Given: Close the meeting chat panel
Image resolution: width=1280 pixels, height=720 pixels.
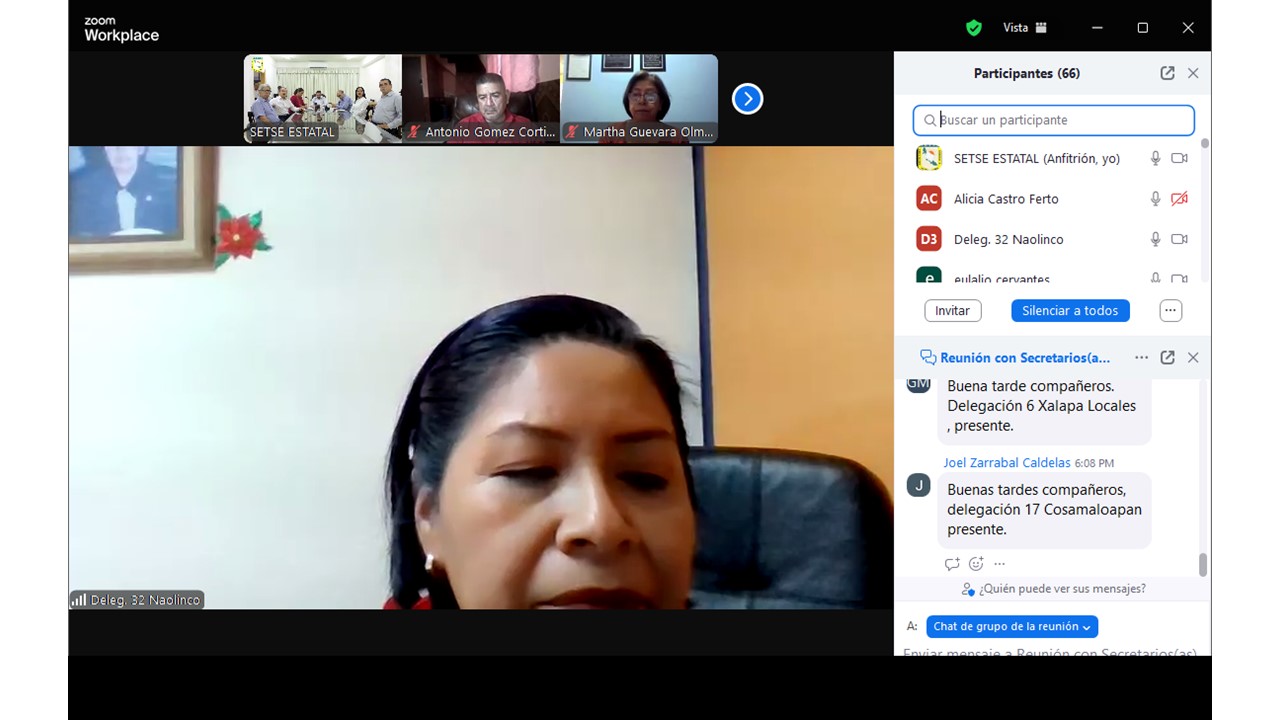Looking at the screenshot, I should click(1193, 357).
